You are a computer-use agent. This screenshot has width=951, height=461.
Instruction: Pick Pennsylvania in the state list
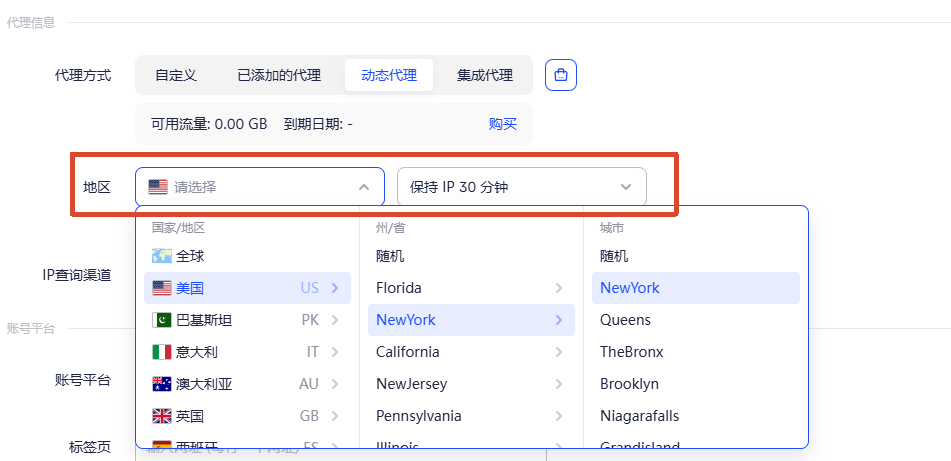click(471, 416)
